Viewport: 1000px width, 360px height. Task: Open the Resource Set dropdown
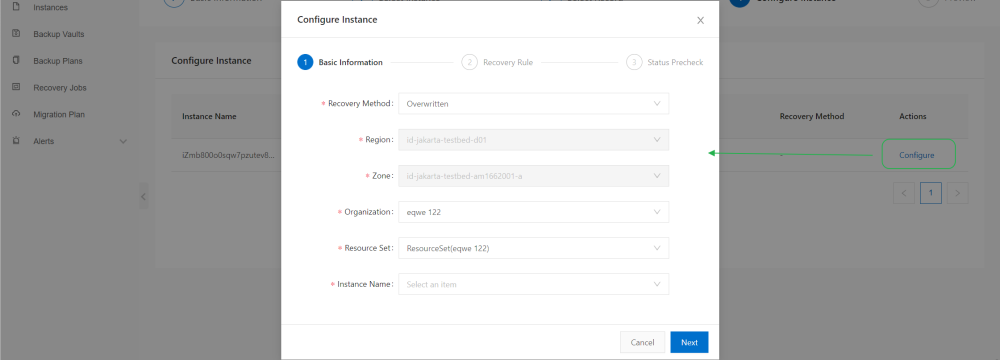[533, 248]
